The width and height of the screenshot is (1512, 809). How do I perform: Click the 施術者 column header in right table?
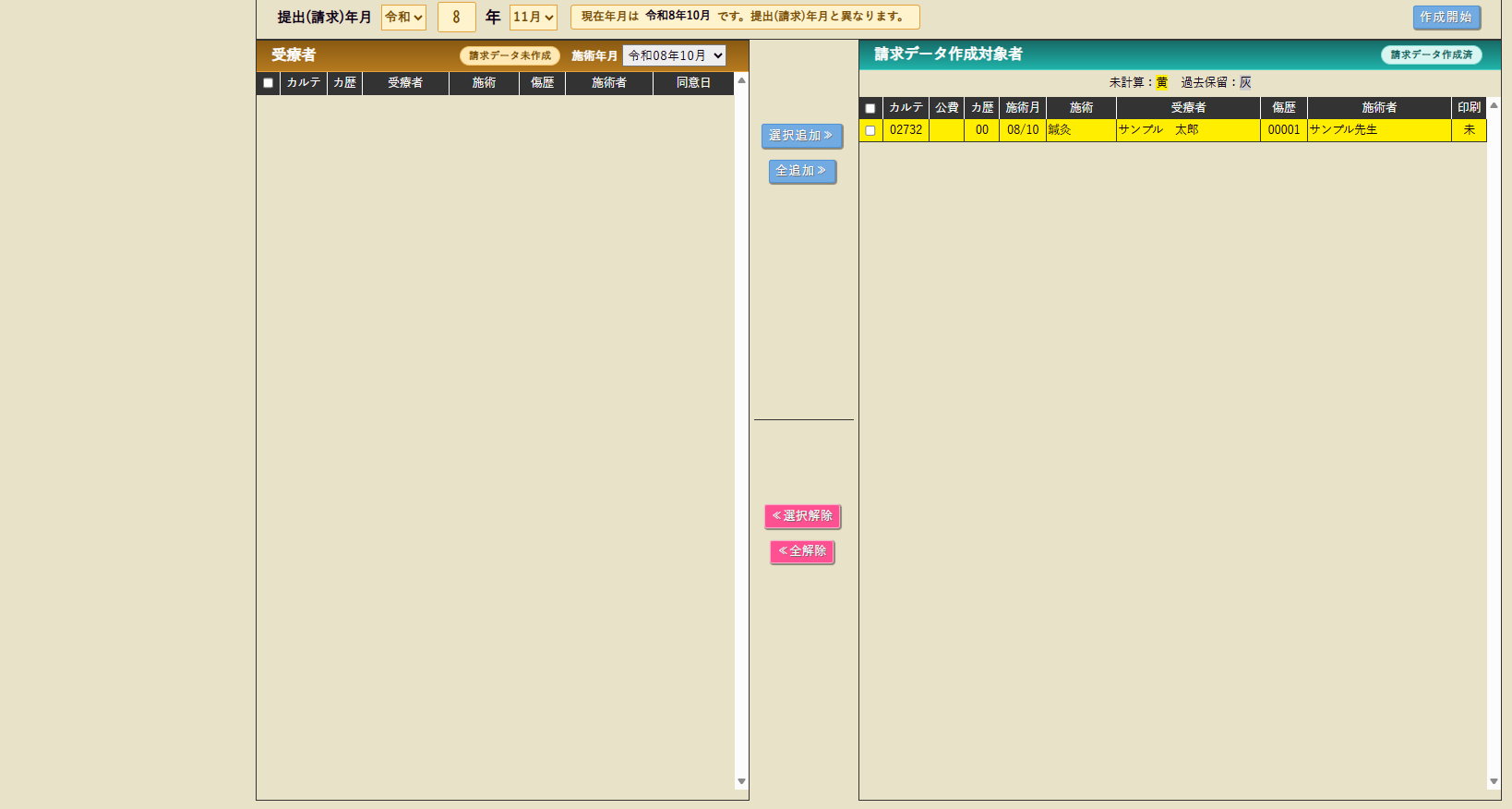[x=1379, y=108]
